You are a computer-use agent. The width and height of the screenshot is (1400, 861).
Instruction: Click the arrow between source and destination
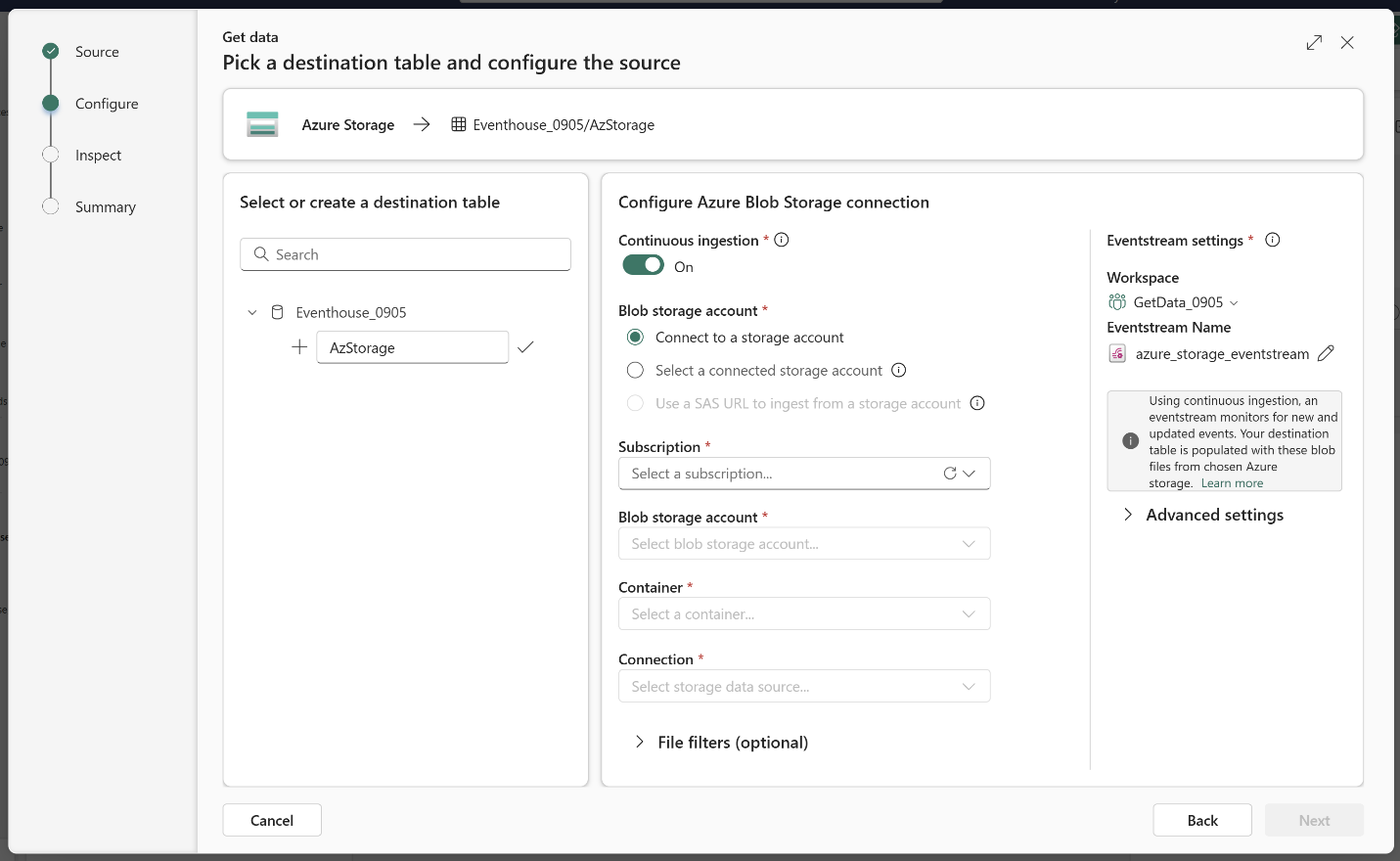[422, 124]
